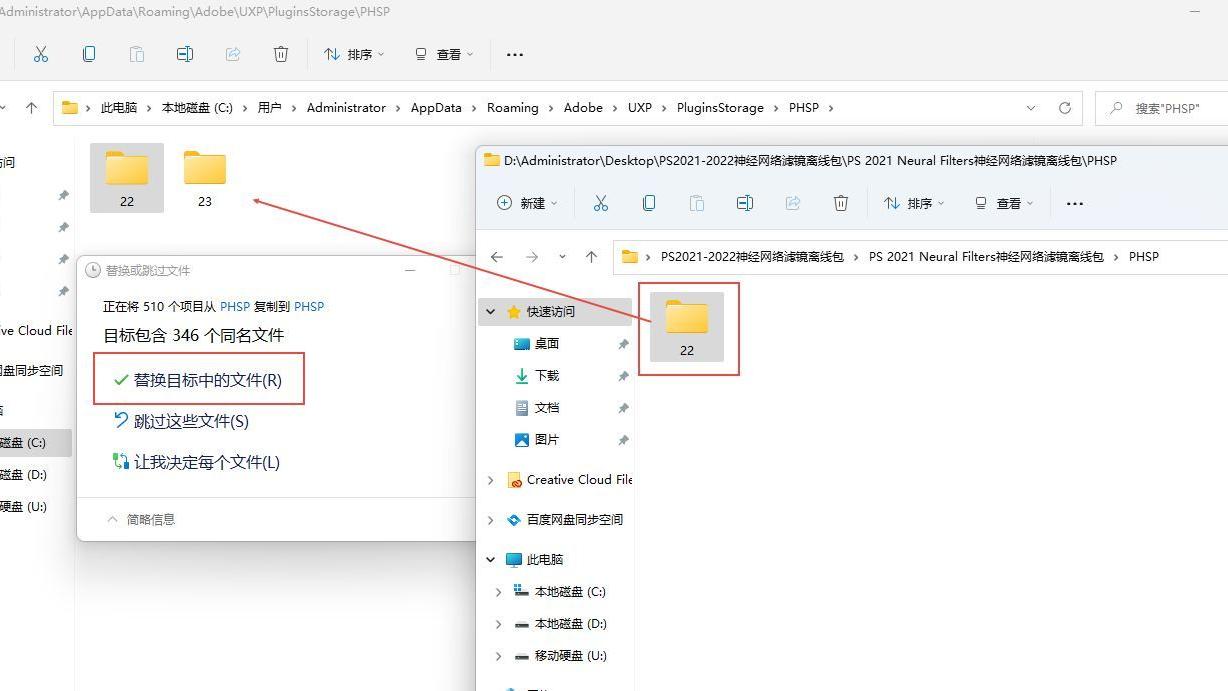
Task: Select the AppData breadcrumb segment
Action: (x=436, y=108)
